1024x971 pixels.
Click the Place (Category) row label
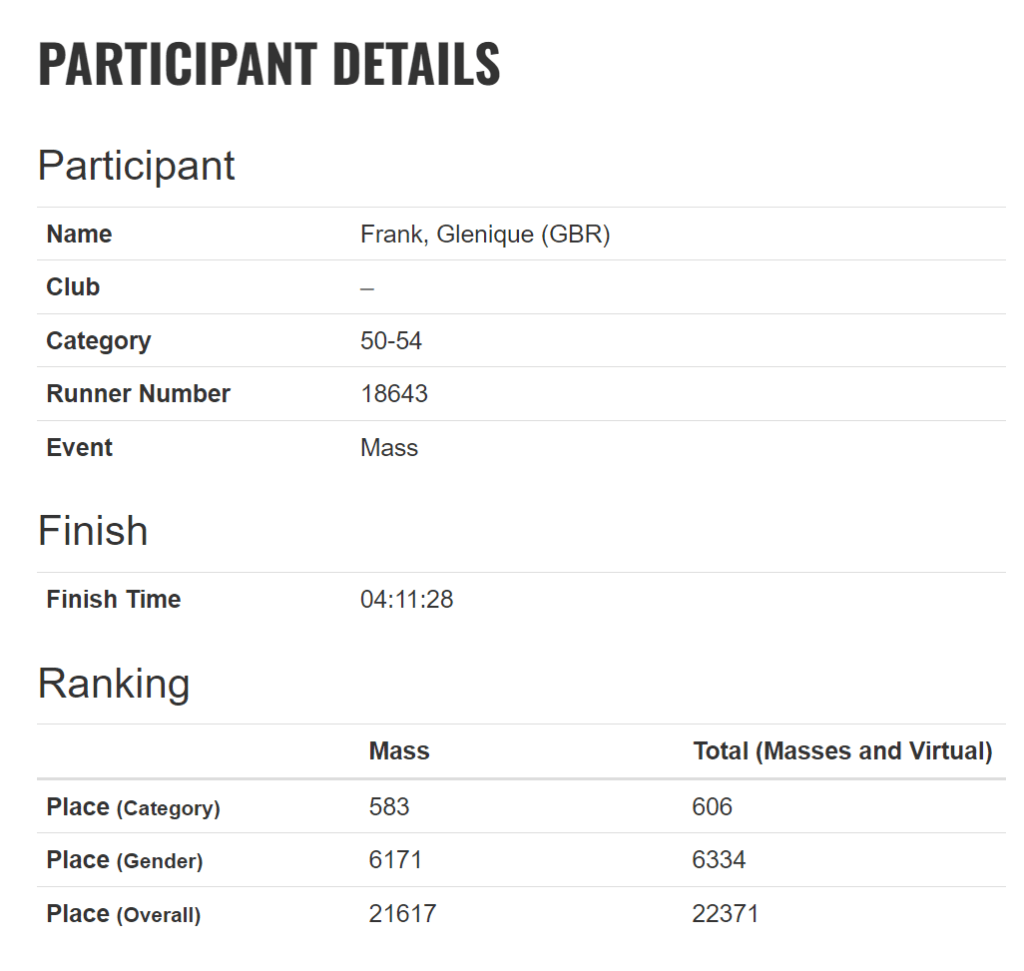133,807
